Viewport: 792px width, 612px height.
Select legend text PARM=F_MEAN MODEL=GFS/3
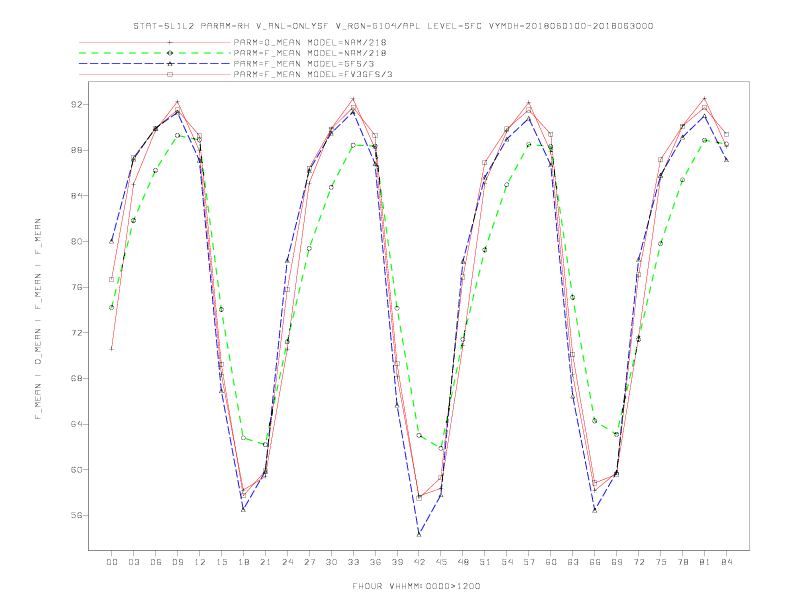(304, 64)
